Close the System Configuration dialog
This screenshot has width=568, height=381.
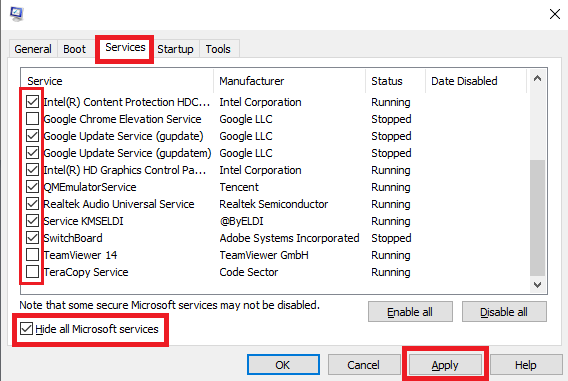(x=555, y=14)
